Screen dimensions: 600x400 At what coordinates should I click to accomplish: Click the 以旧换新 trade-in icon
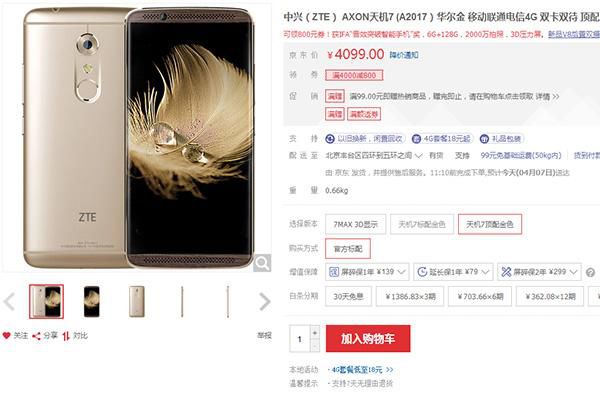tap(330, 139)
